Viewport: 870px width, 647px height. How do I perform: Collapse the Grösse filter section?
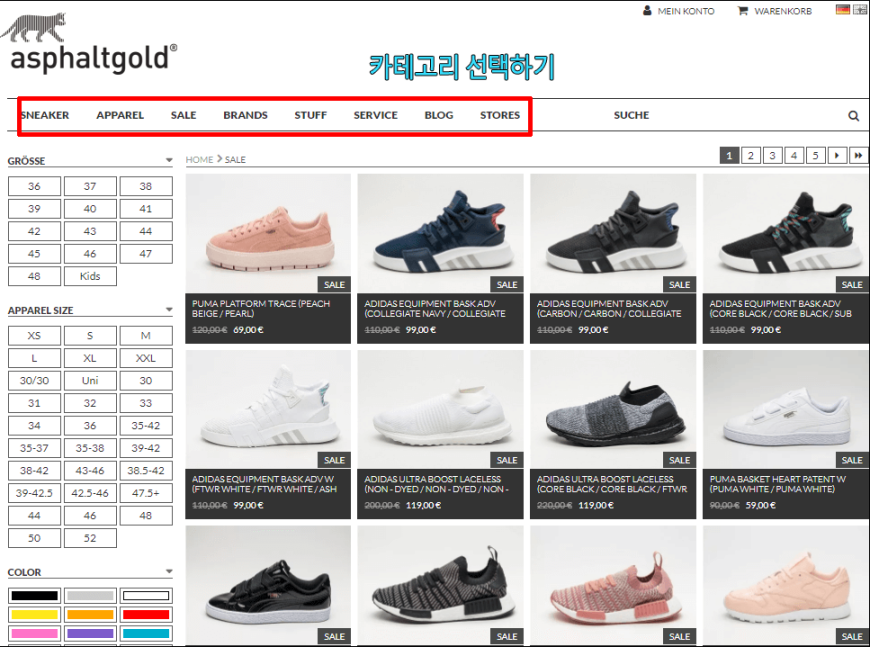[169, 160]
